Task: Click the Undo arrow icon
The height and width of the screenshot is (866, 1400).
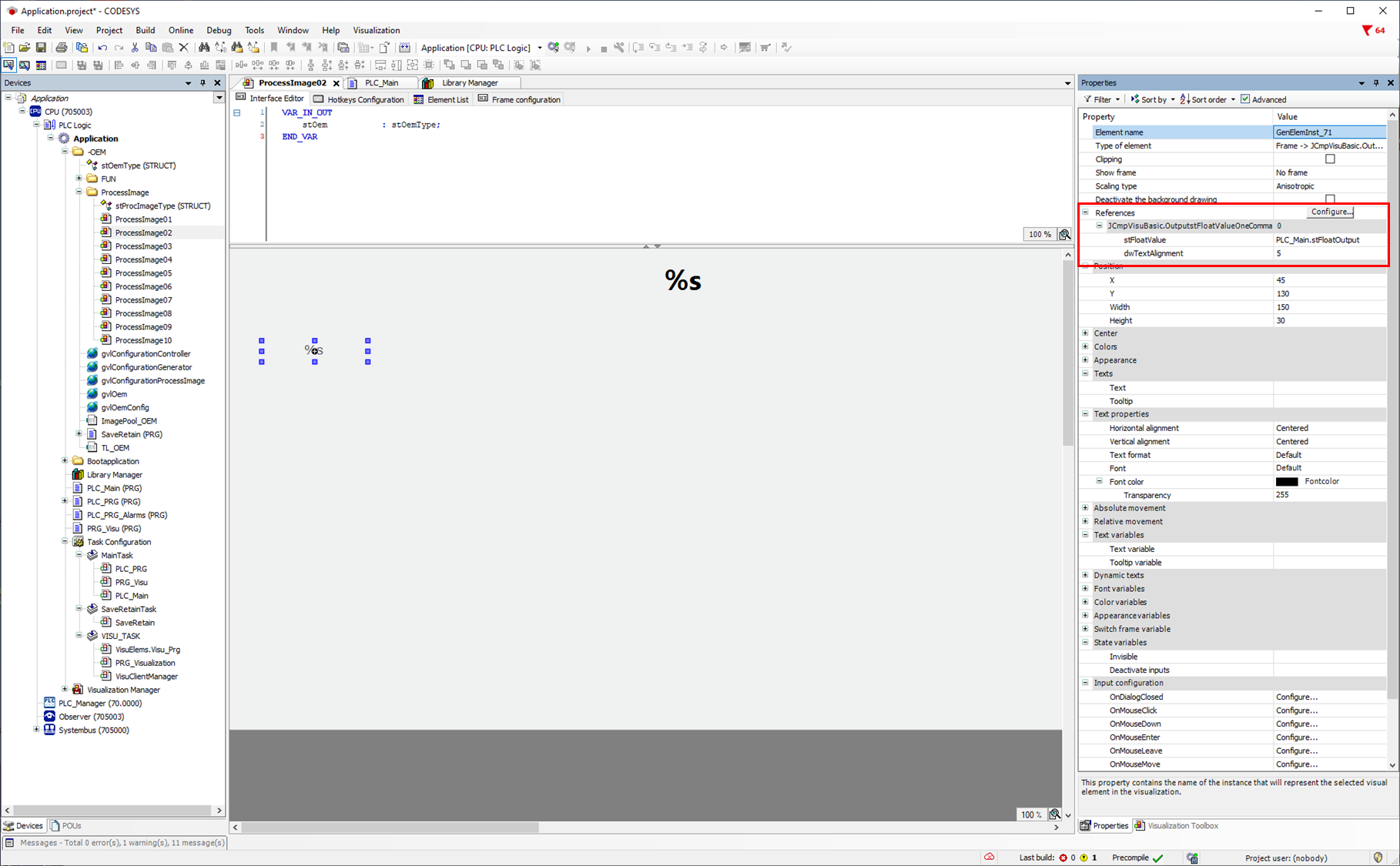Action: [x=102, y=48]
